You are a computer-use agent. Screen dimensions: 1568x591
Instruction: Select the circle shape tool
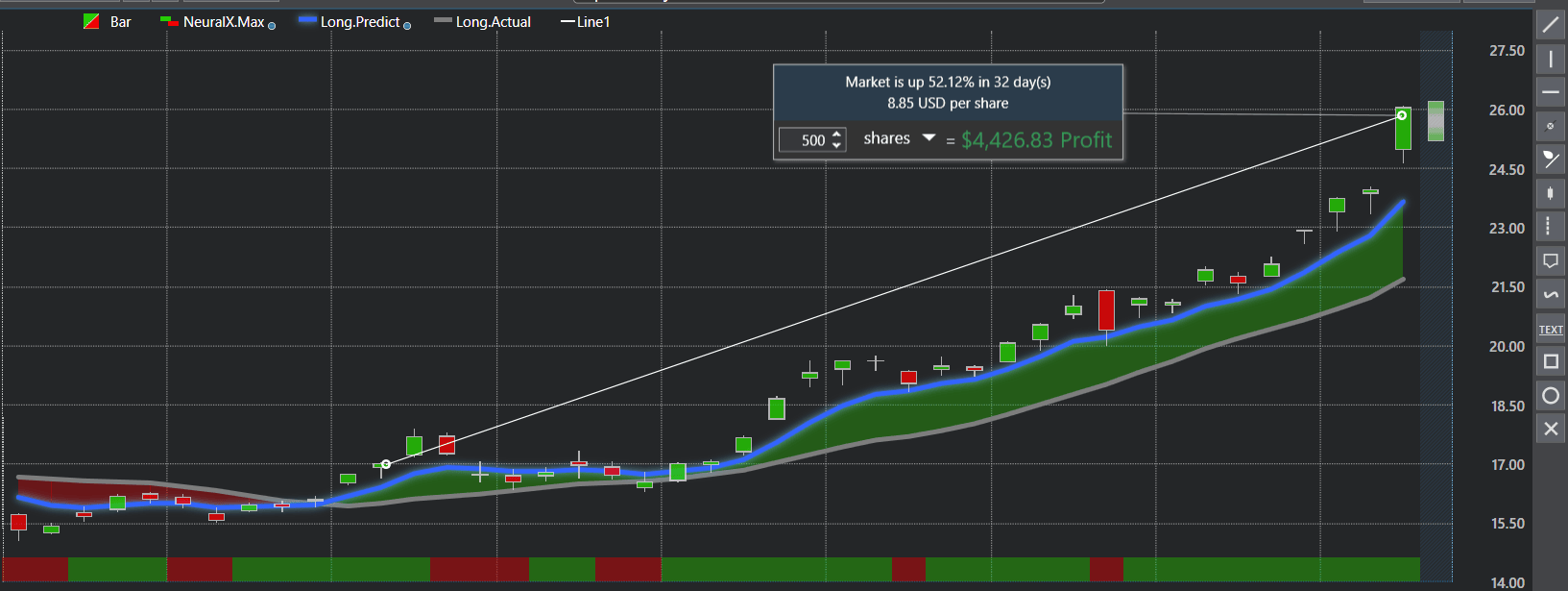coord(1551,395)
